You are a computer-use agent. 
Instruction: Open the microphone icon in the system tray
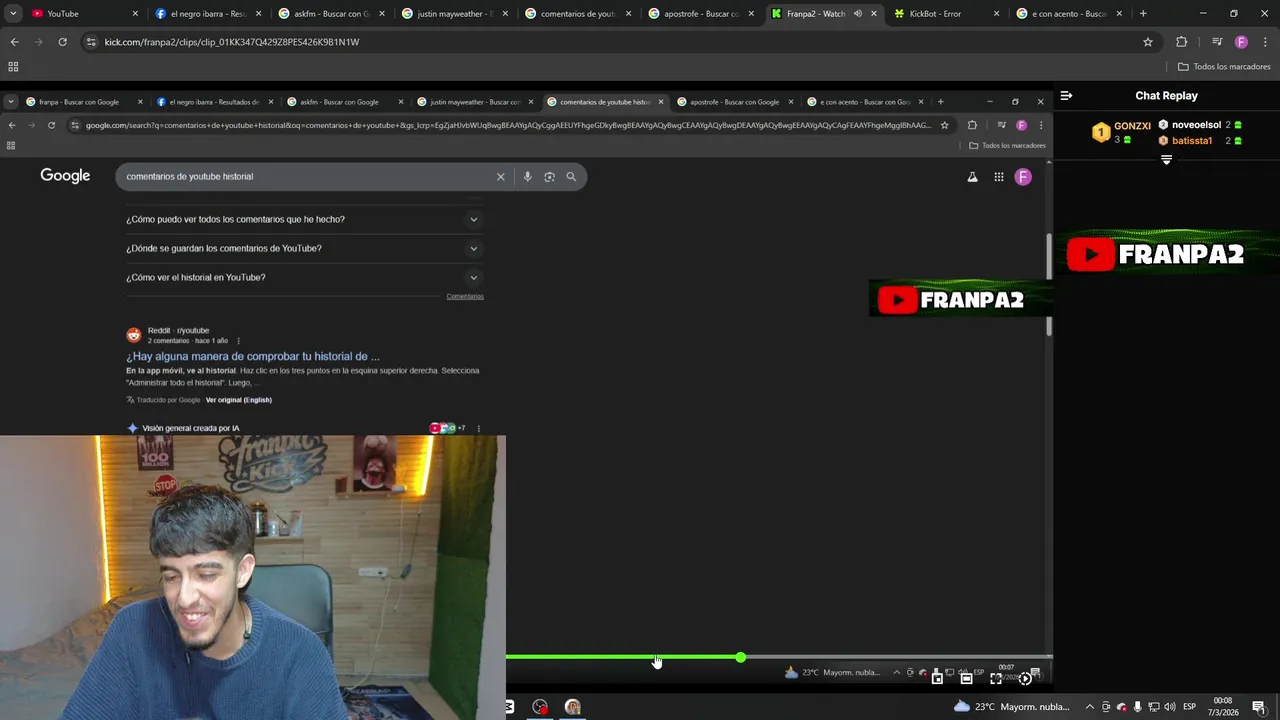click(x=1137, y=707)
